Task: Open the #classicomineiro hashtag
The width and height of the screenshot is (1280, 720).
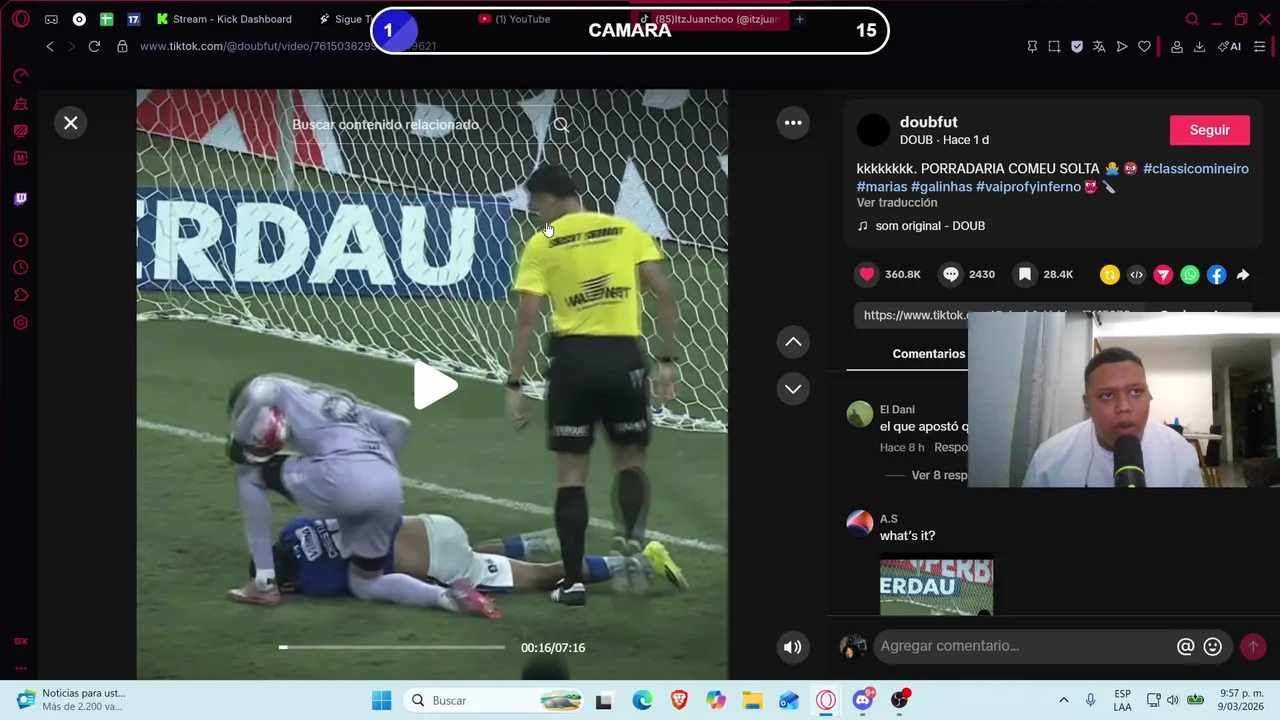Action: point(1196,168)
